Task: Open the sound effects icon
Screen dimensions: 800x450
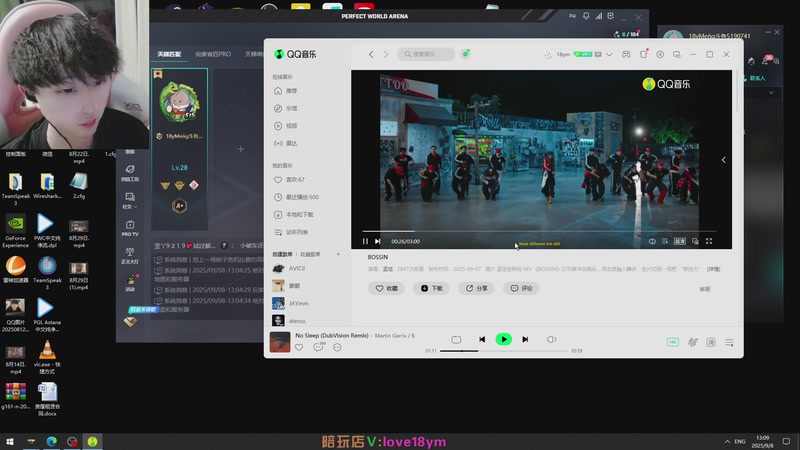Action: (692, 342)
